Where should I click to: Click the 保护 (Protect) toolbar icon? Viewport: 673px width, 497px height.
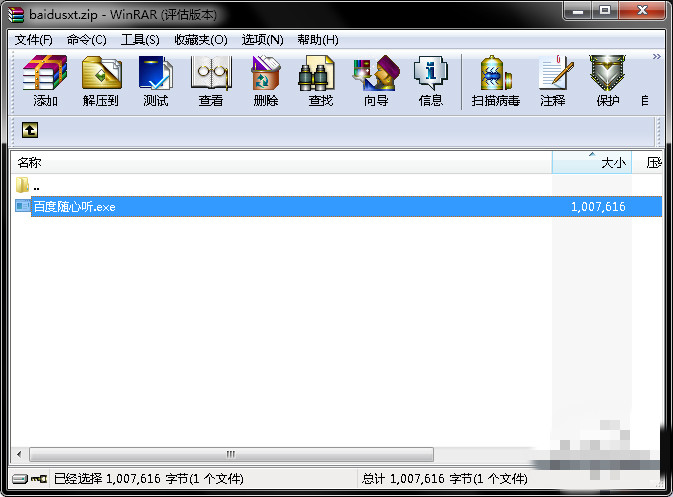(x=607, y=81)
